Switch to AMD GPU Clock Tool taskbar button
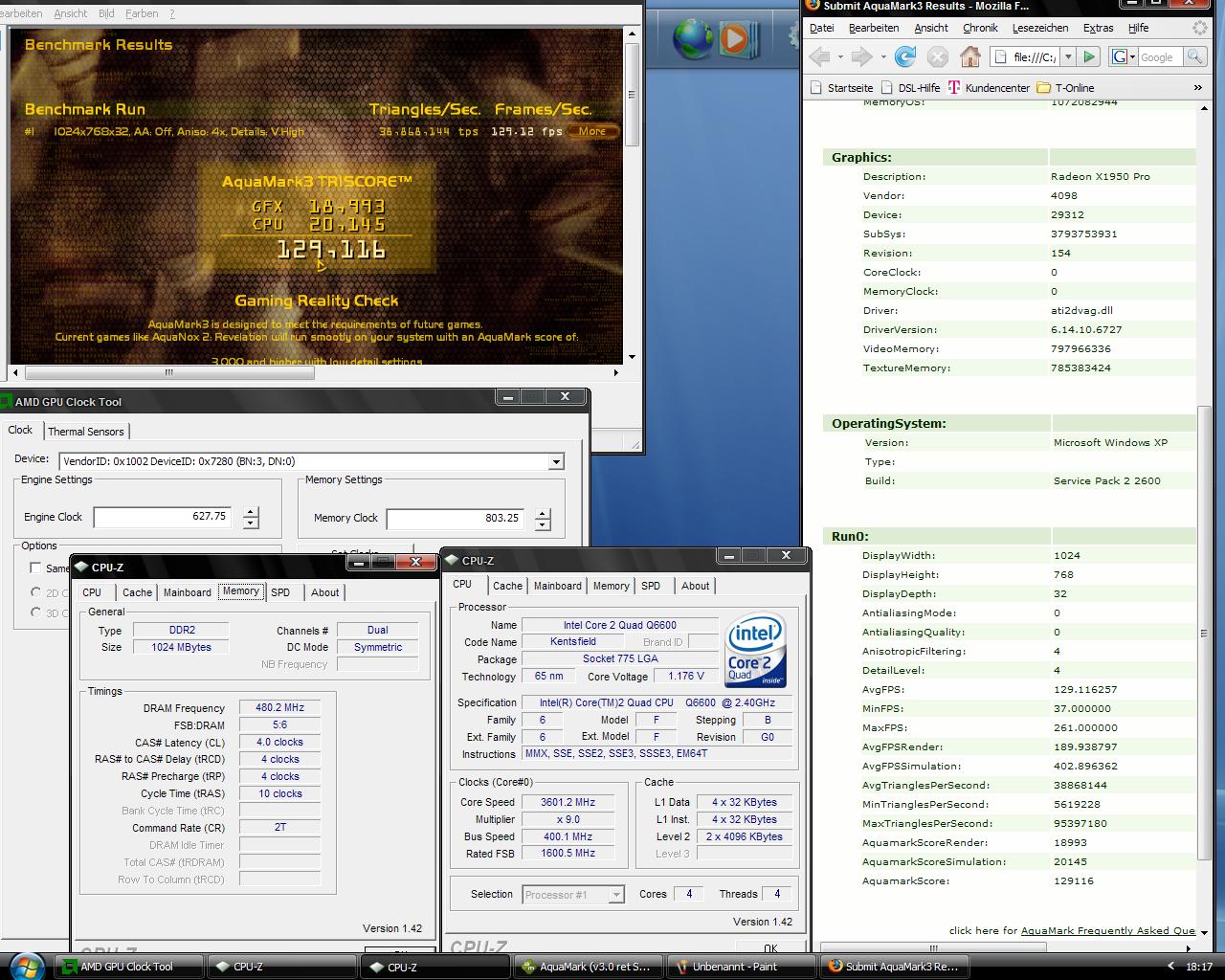 [129, 967]
